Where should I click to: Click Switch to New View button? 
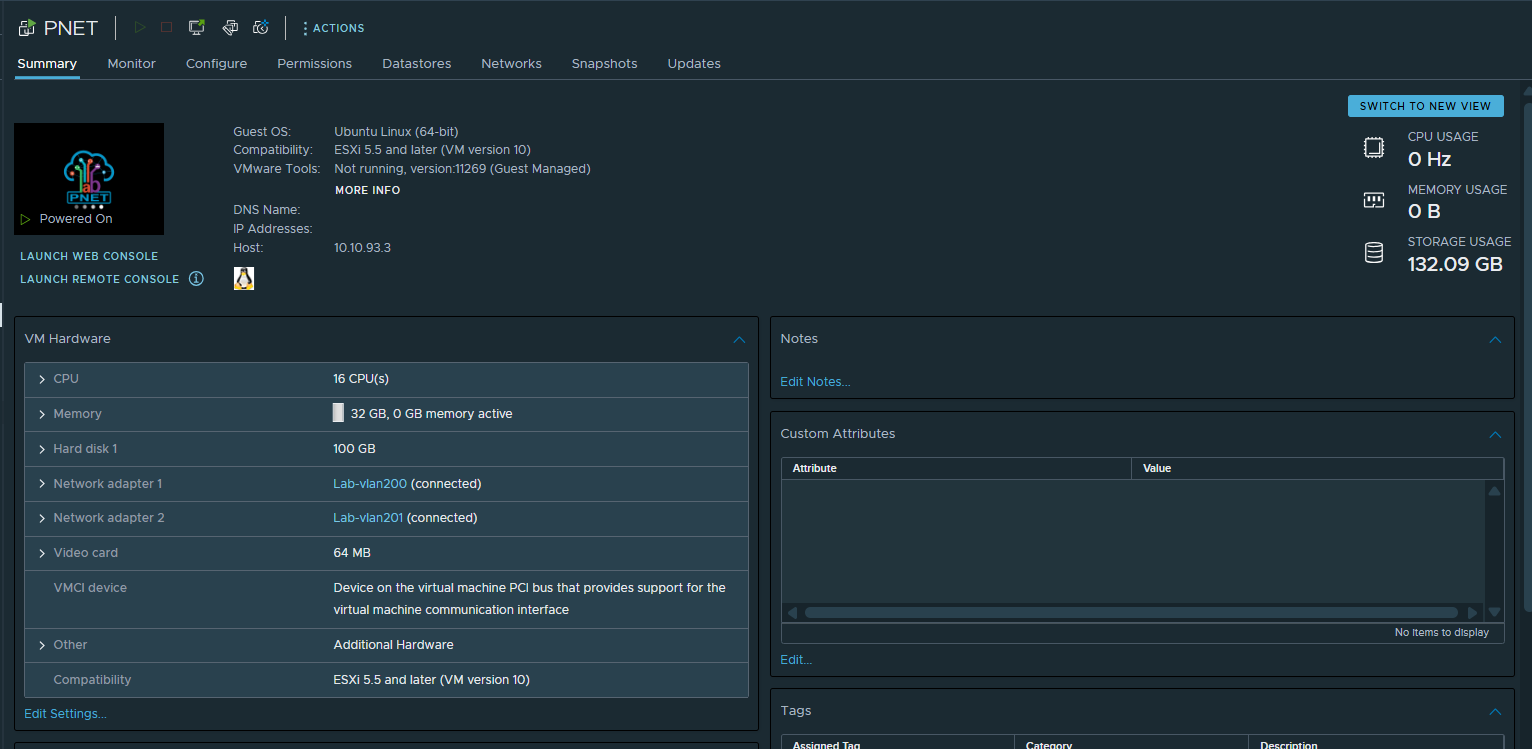[x=1425, y=106]
